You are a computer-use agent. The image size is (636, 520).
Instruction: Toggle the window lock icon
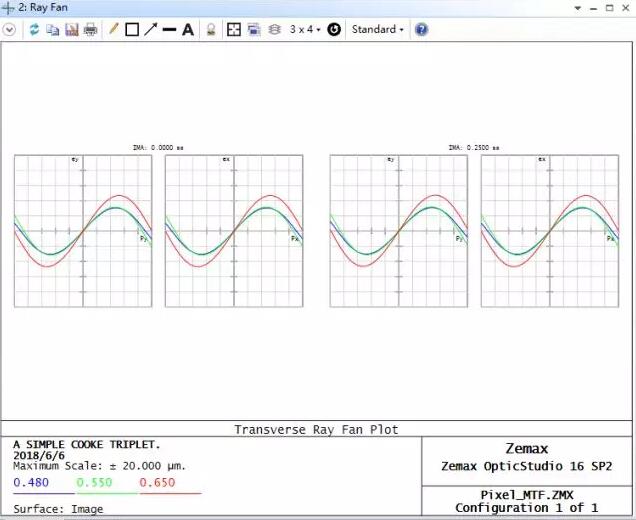tap(211, 29)
